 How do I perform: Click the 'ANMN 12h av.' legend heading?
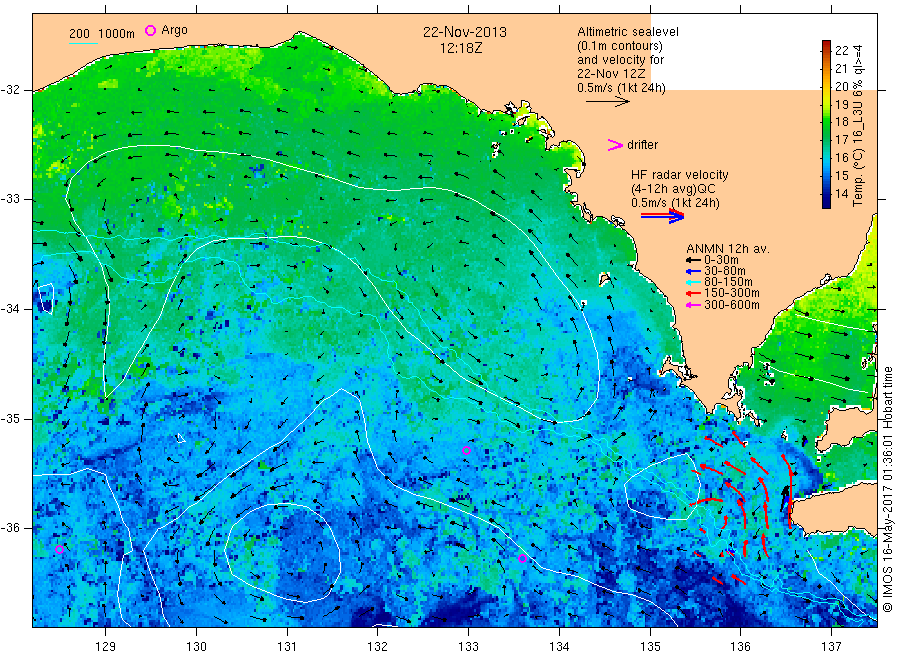pyautogui.click(x=728, y=249)
